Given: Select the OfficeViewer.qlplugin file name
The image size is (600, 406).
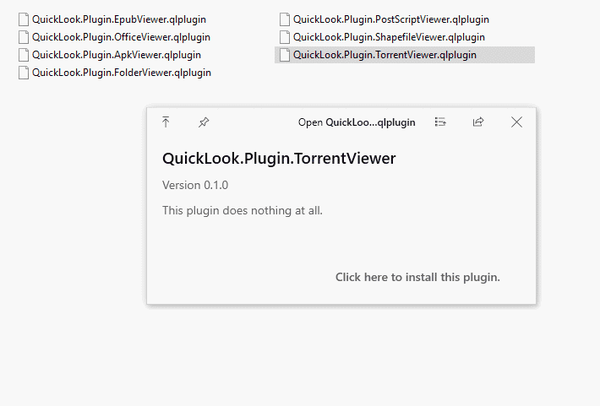Looking at the screenshot, I should [x=121, y=37].
